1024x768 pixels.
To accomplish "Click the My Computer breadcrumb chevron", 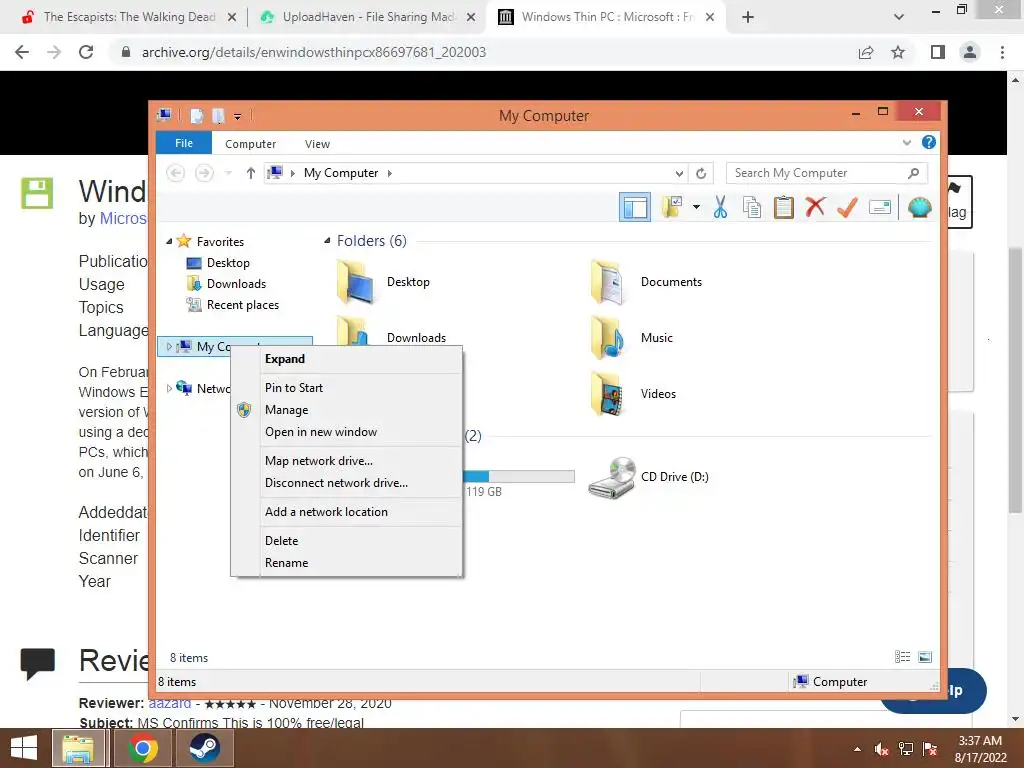I will click(390, 173).
